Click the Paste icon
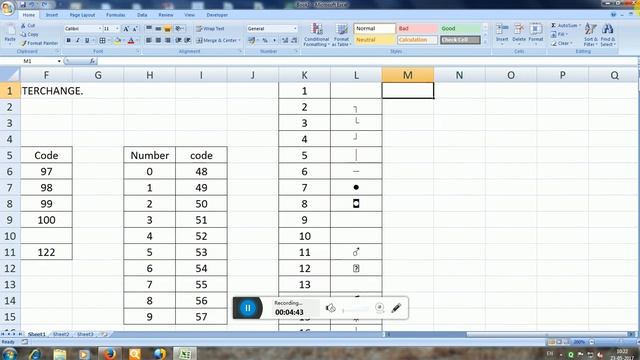 pos(10,31)
